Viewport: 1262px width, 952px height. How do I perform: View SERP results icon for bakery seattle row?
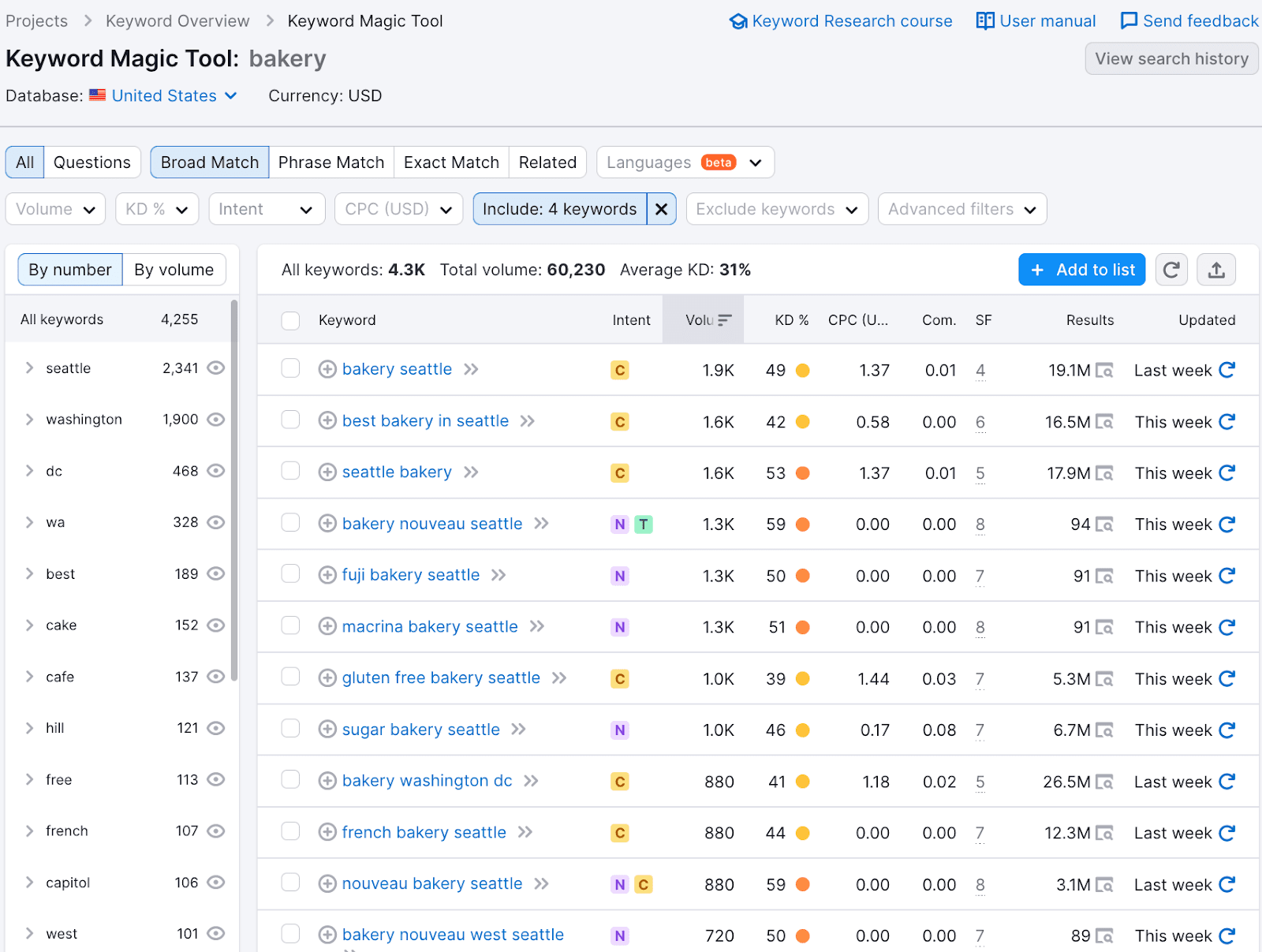[1104, 371]
